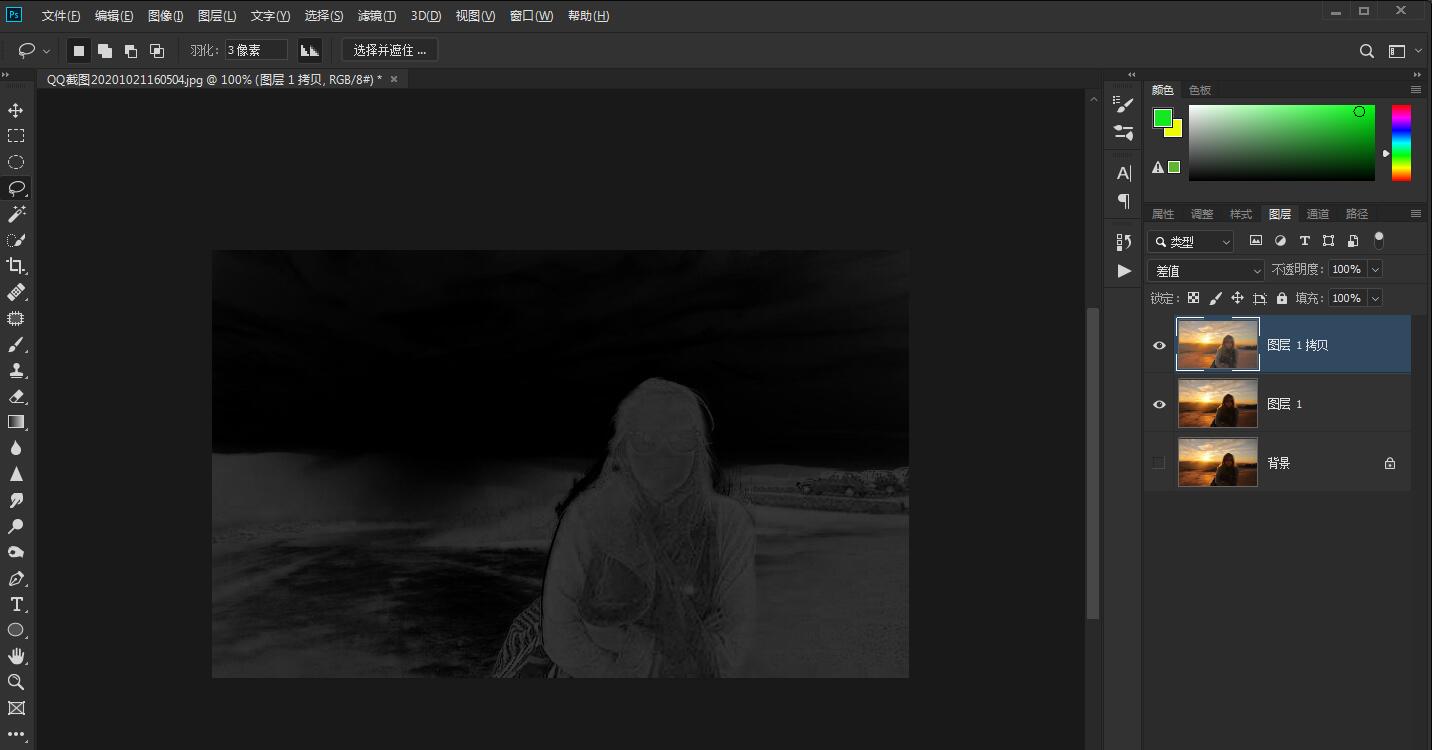Screen dimensions: 1432x750
Task: Select the Move tool
Action: pyautogui.click(x=16, y=110)
